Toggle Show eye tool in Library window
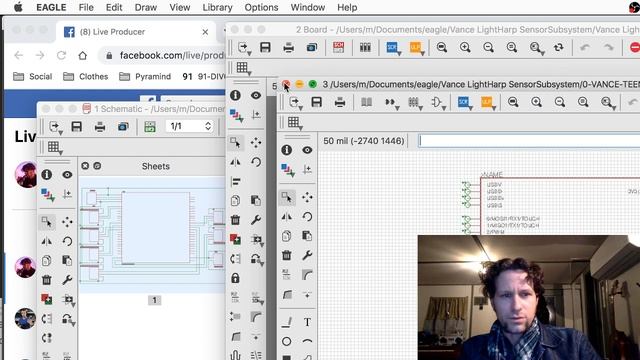The height and width of the screenshot is (360, 640). click(307, 150)
